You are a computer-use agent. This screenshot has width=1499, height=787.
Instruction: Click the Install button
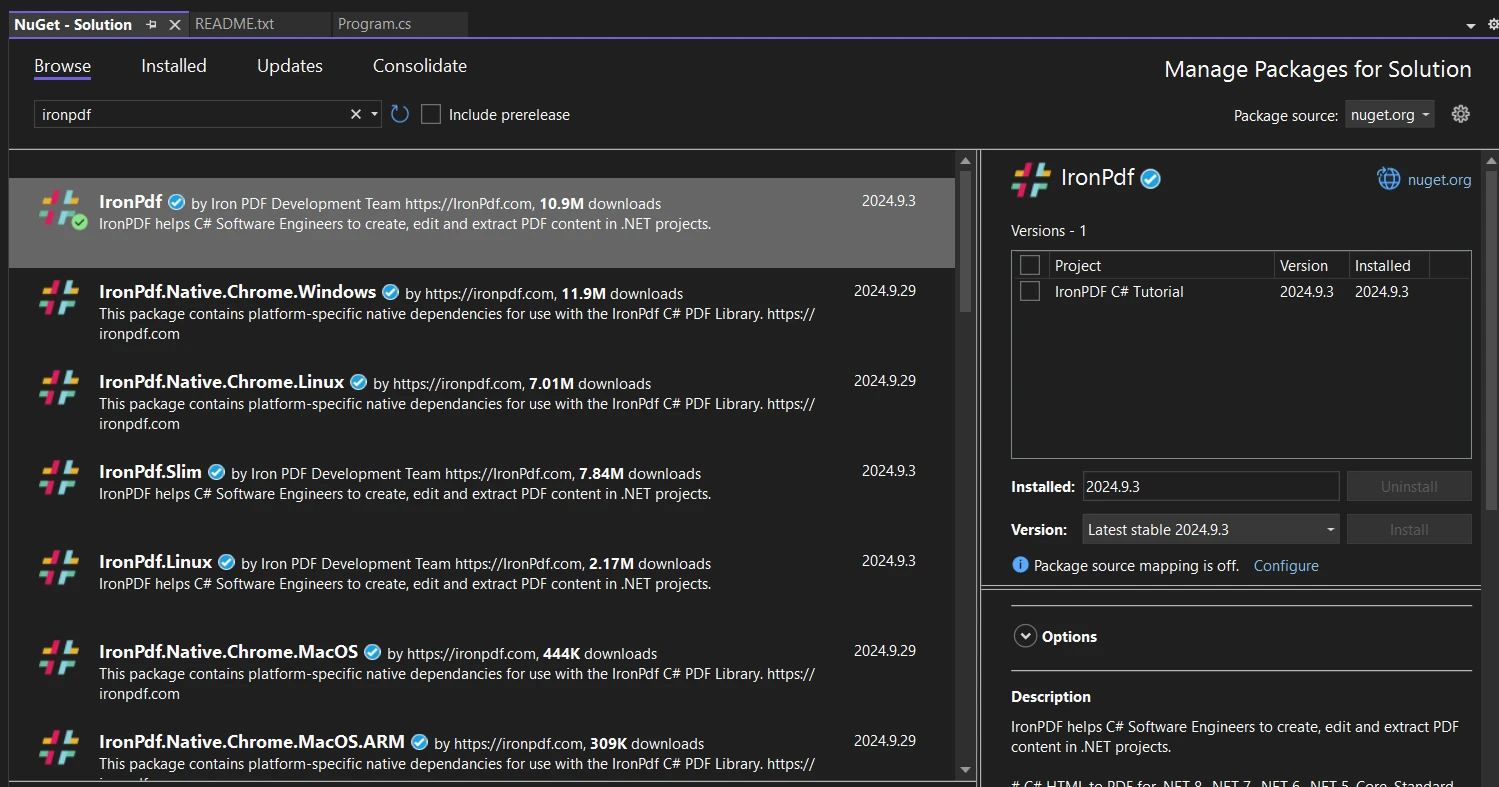coord(1409,529)
